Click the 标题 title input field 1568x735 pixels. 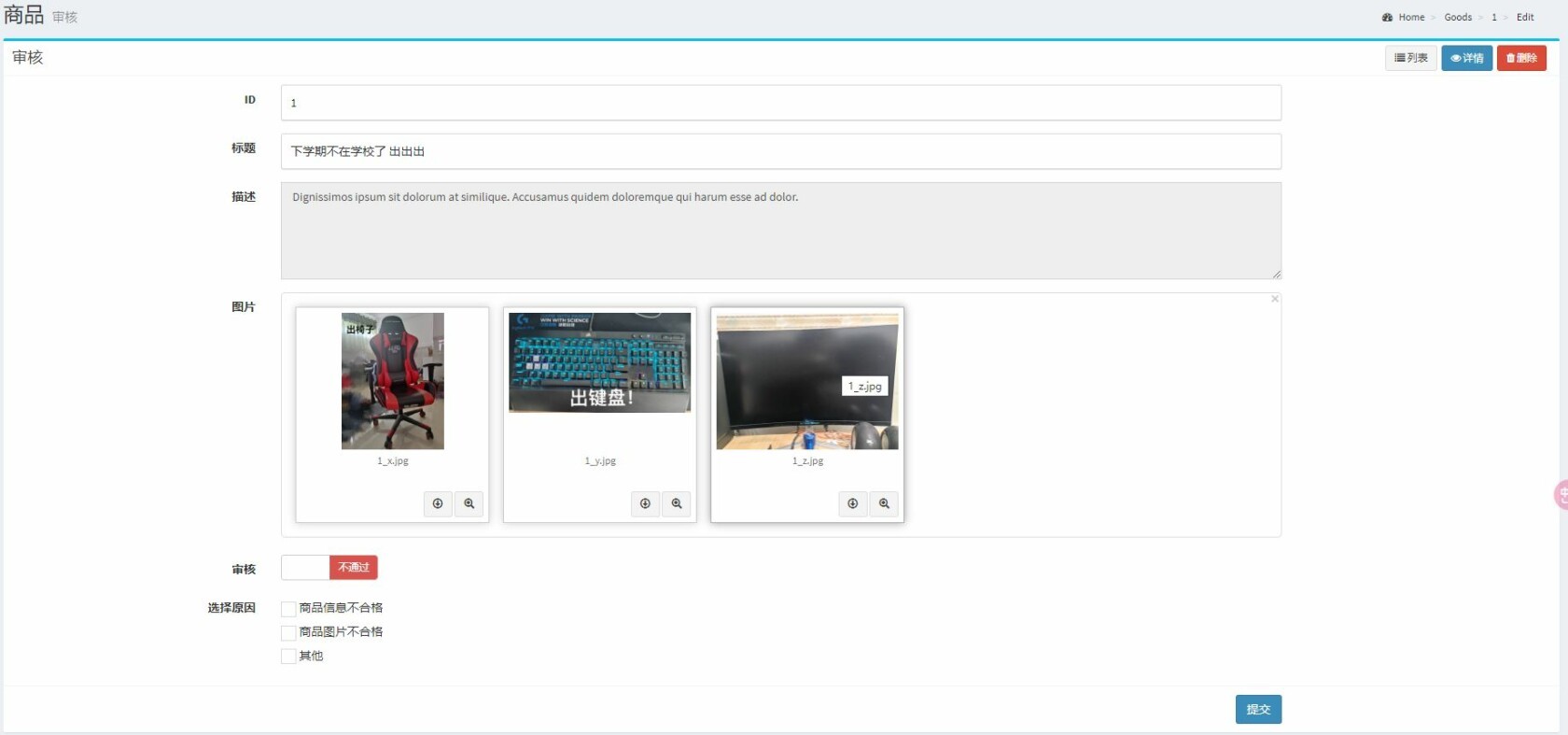point(780,151)
